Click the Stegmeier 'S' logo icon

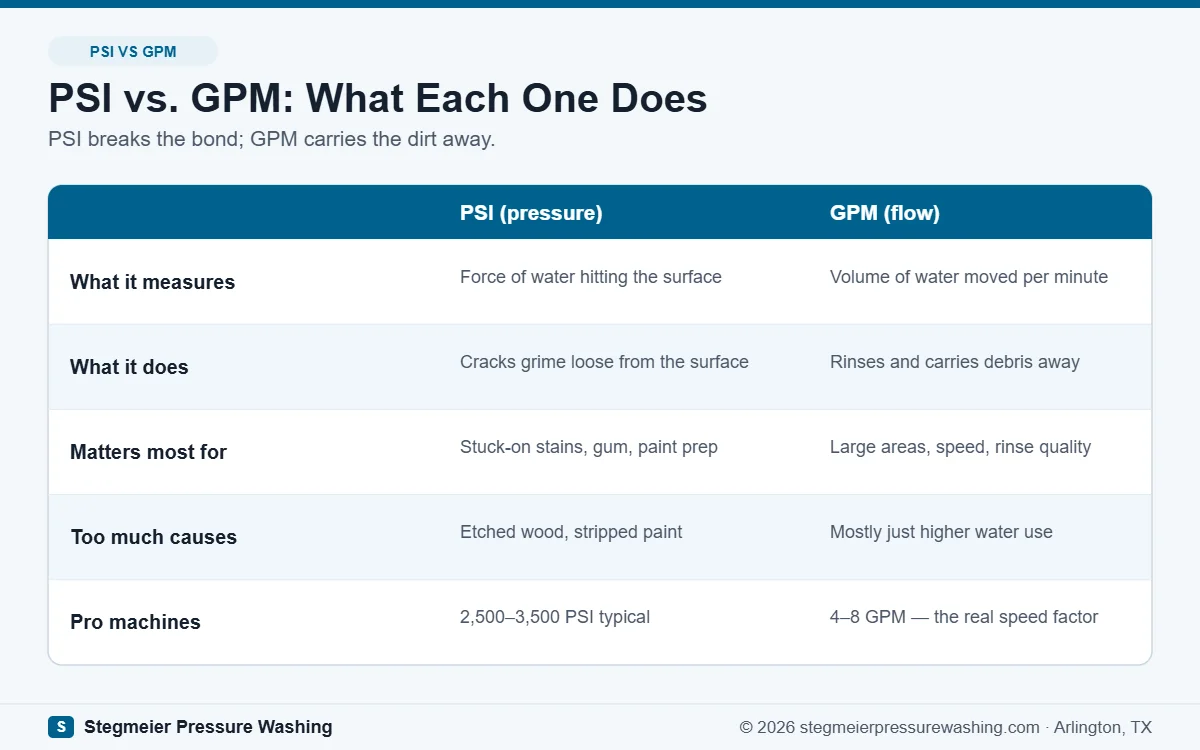click(x=61, y=727)
